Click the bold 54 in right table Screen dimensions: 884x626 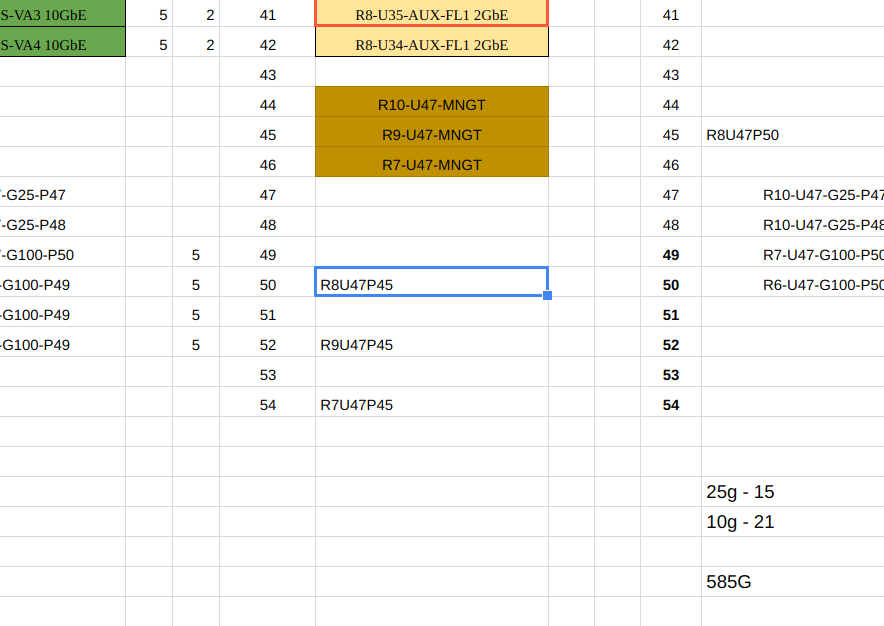[x=671, y=405]
